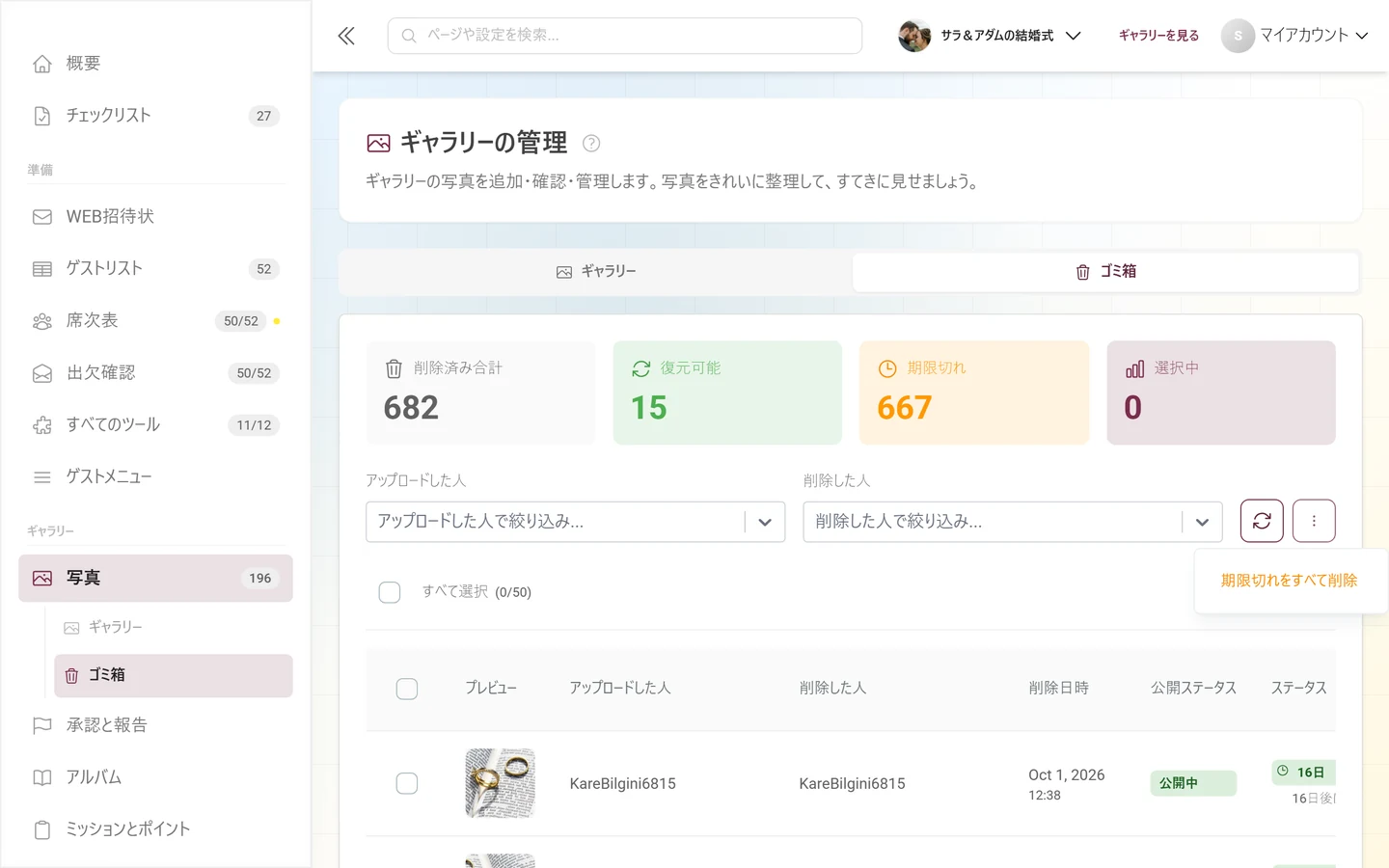Click the 削除済み合計 682 card
Screen dimensions: 1389x868
(480, 393)
